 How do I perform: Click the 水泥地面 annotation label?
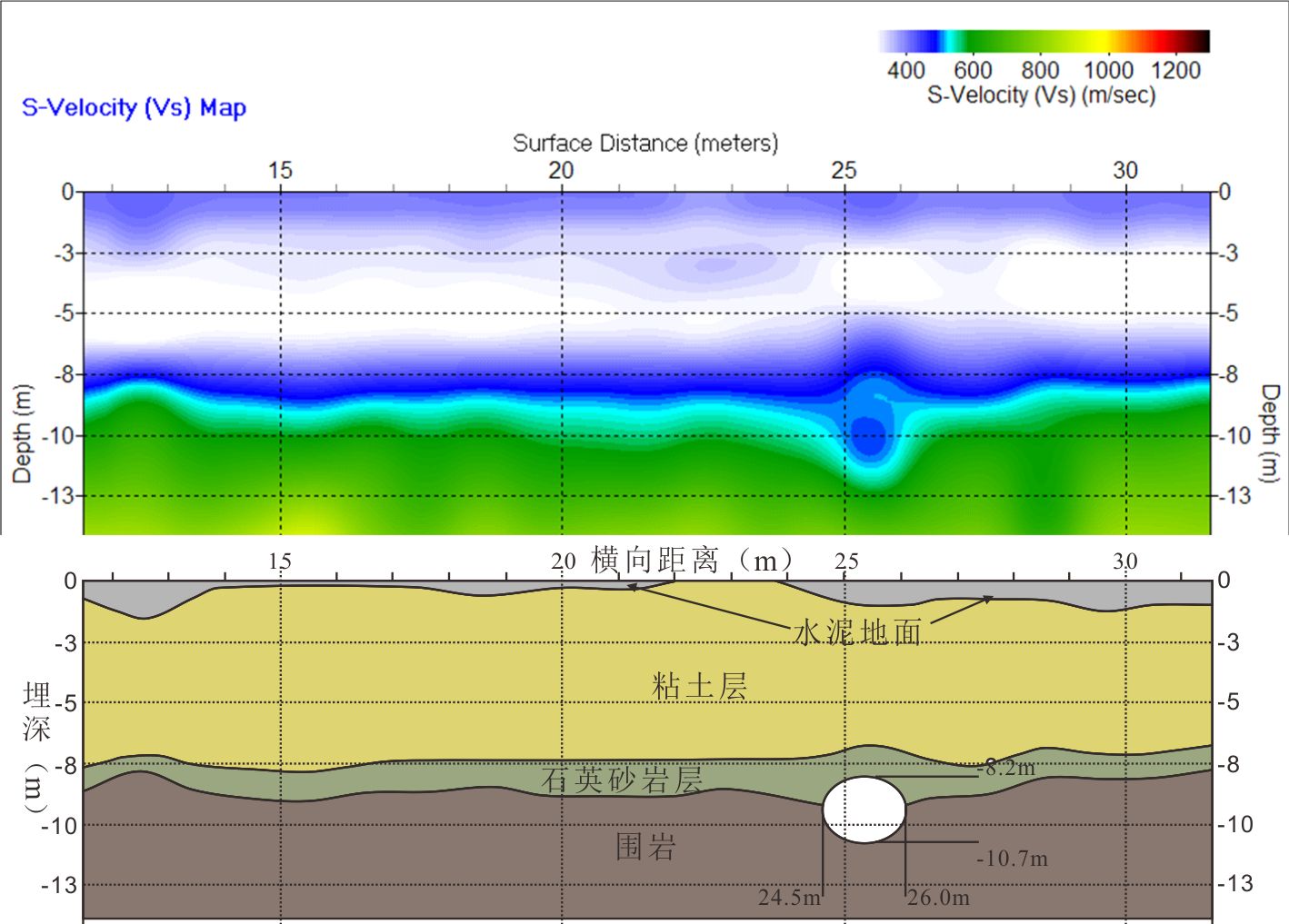pos(857,631)
